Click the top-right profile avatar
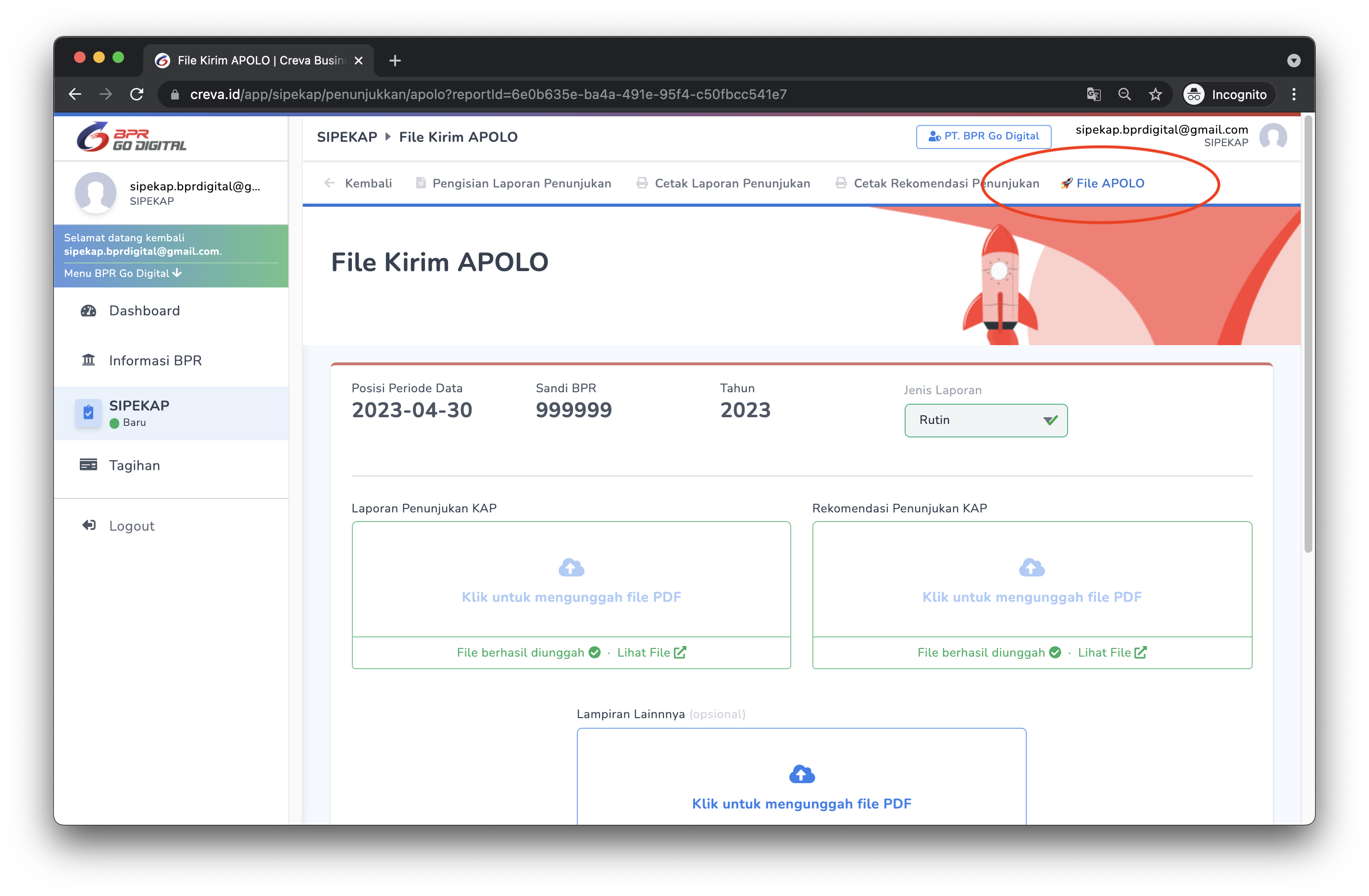 click(1273, 137)
